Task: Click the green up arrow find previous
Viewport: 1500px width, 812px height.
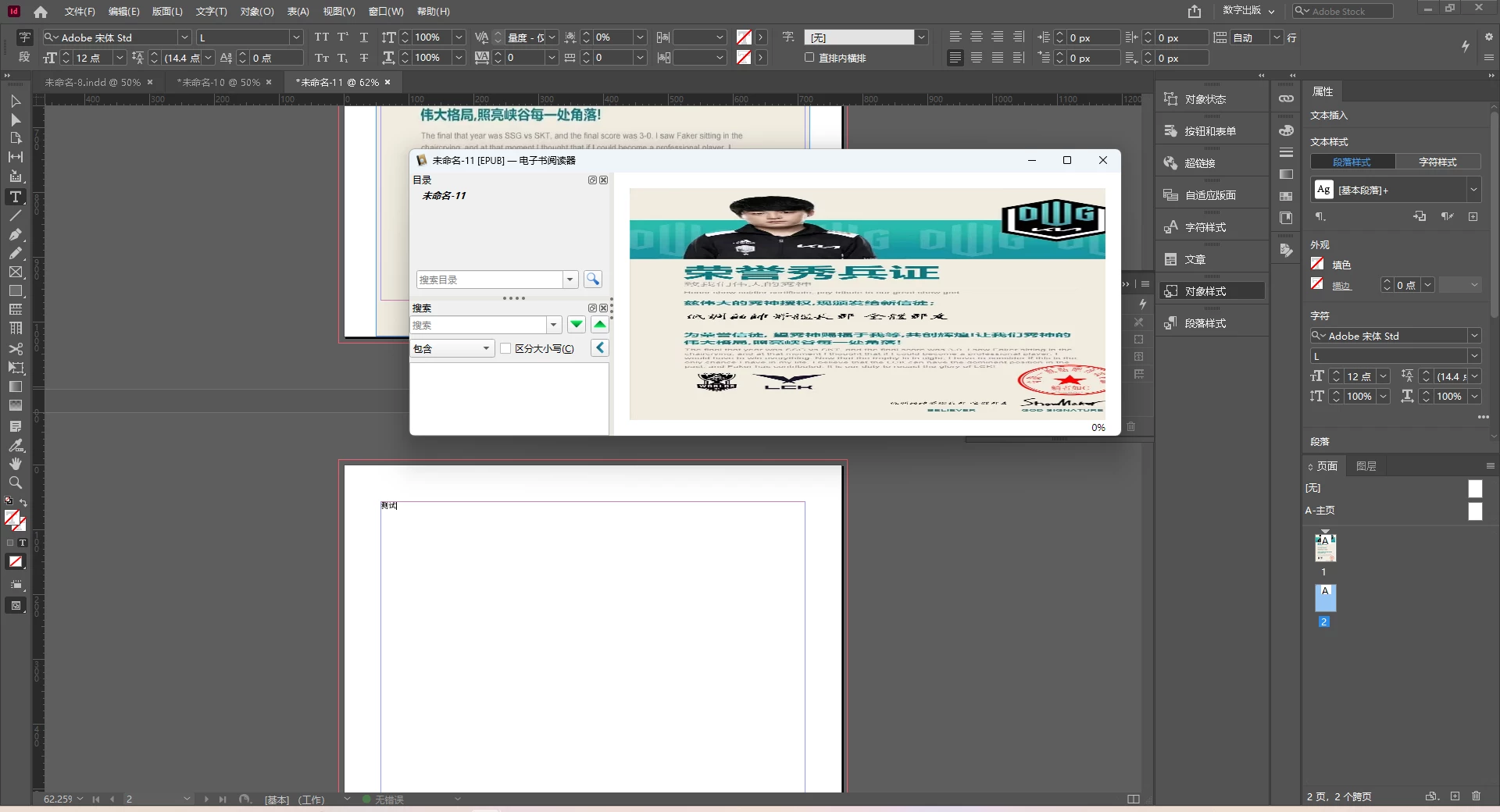Action: point(600,325)
